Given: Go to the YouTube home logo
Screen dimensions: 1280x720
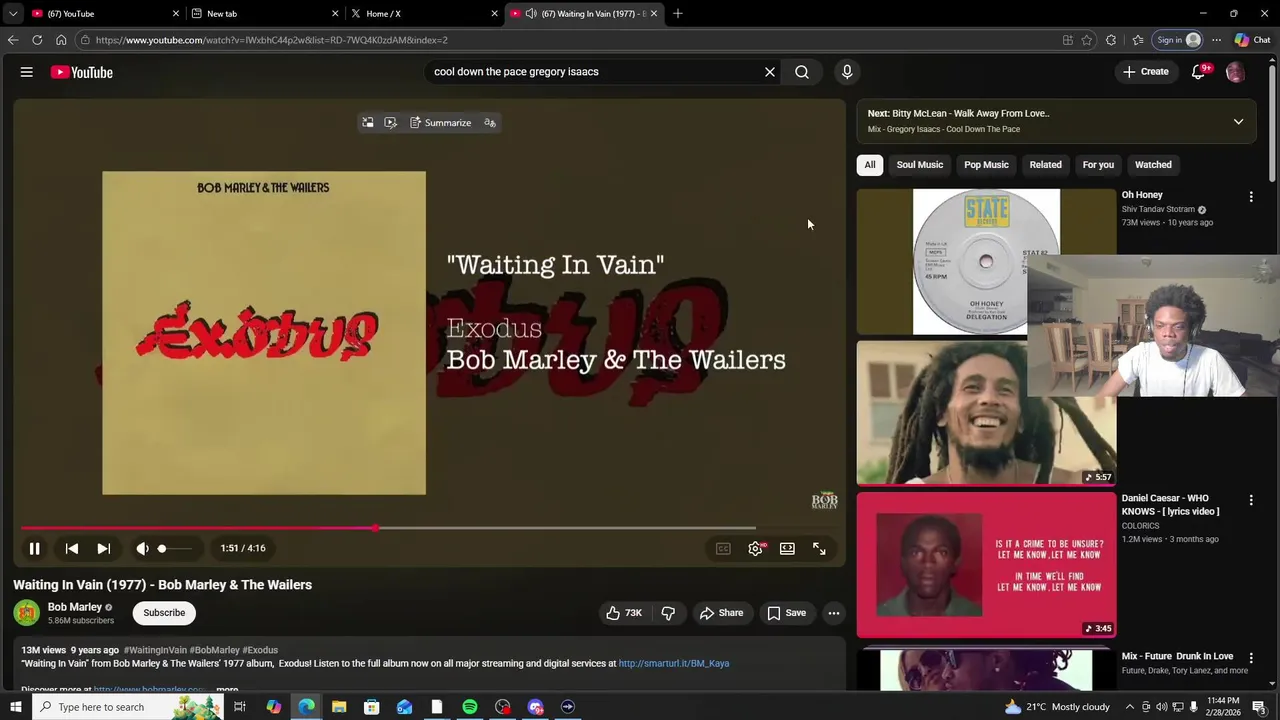Looking at the screenshot, I should click(81, 72).
